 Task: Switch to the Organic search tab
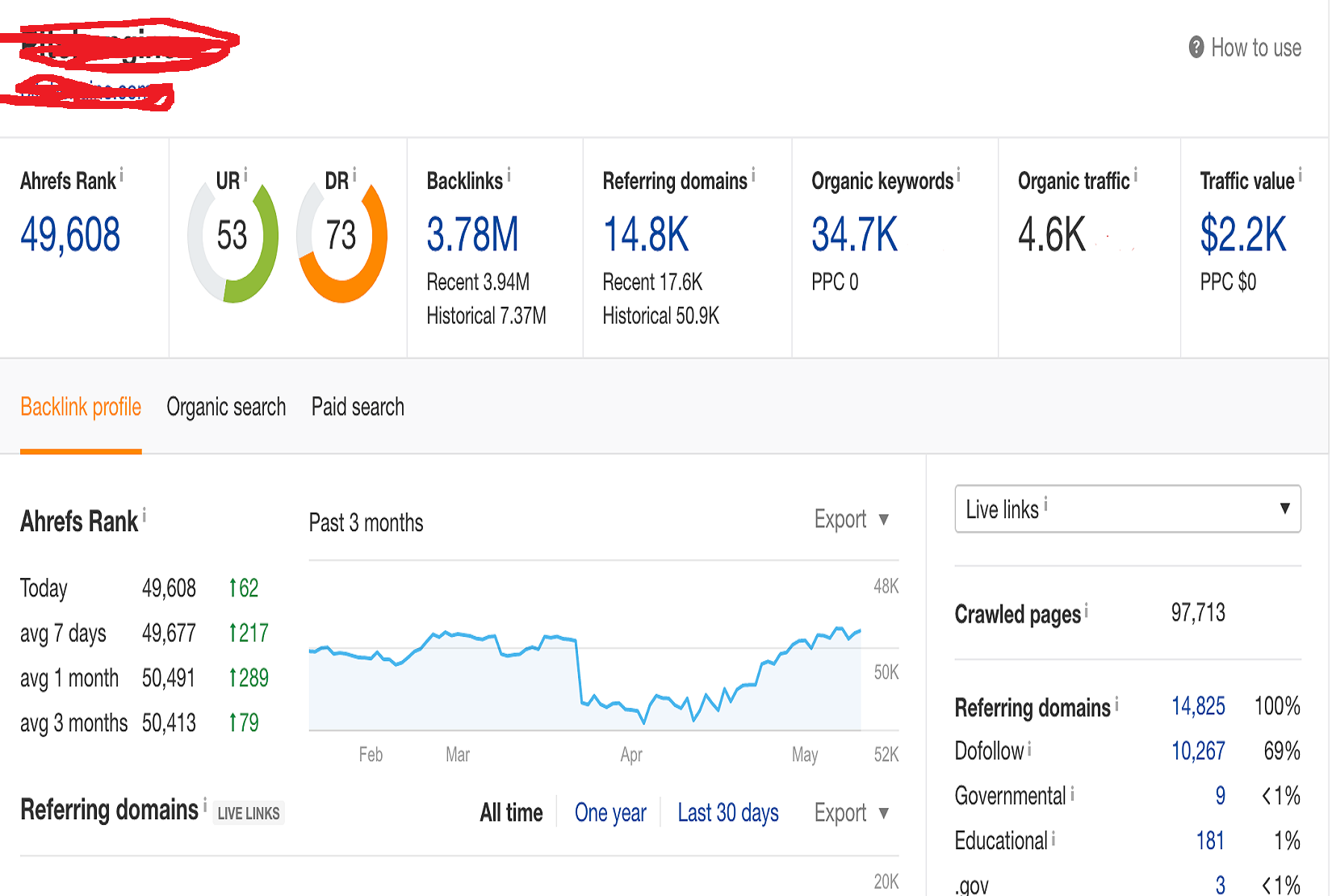[x=226, y=407]
